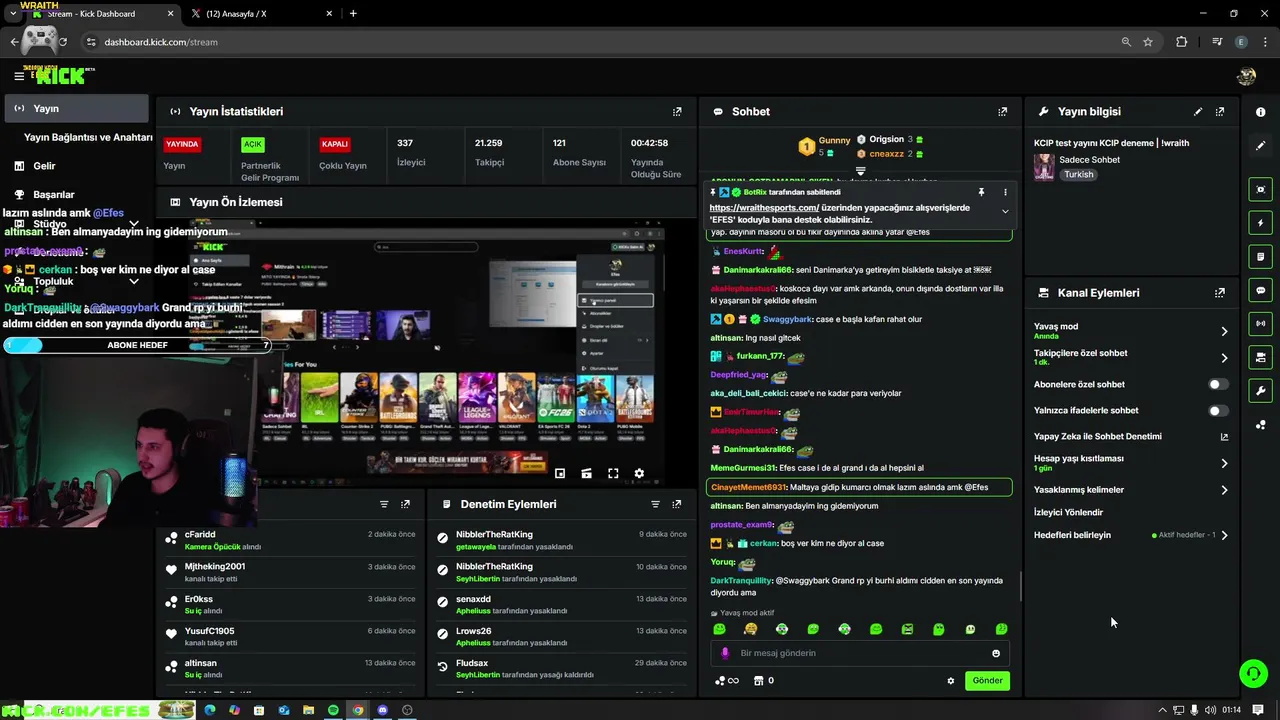Open the user avatar in top right
Image resolution: width=1280 pixels, height=720 pixels.
[x=1246, y=77]
